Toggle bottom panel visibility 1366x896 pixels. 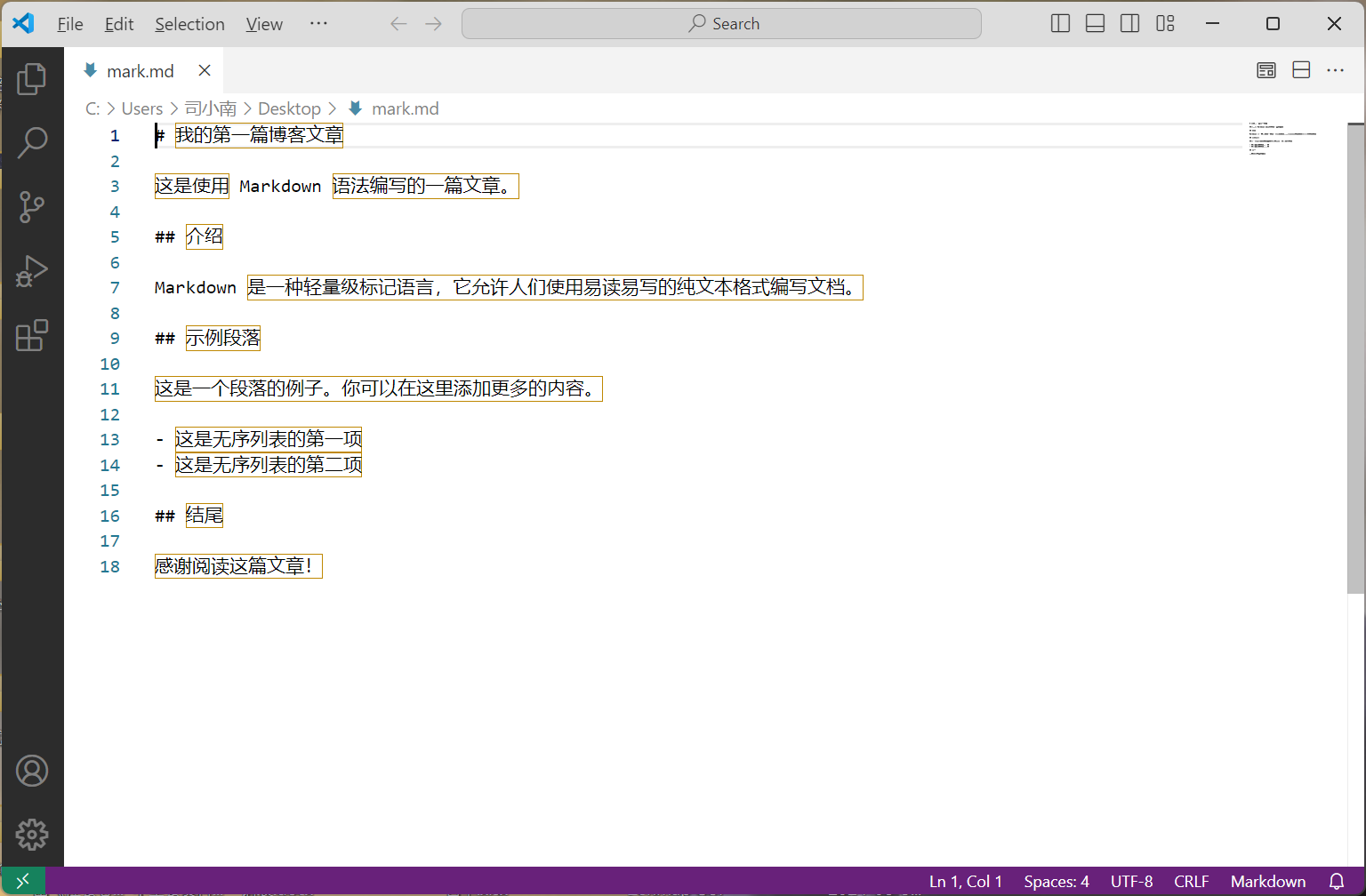(x=1095, y=24)
